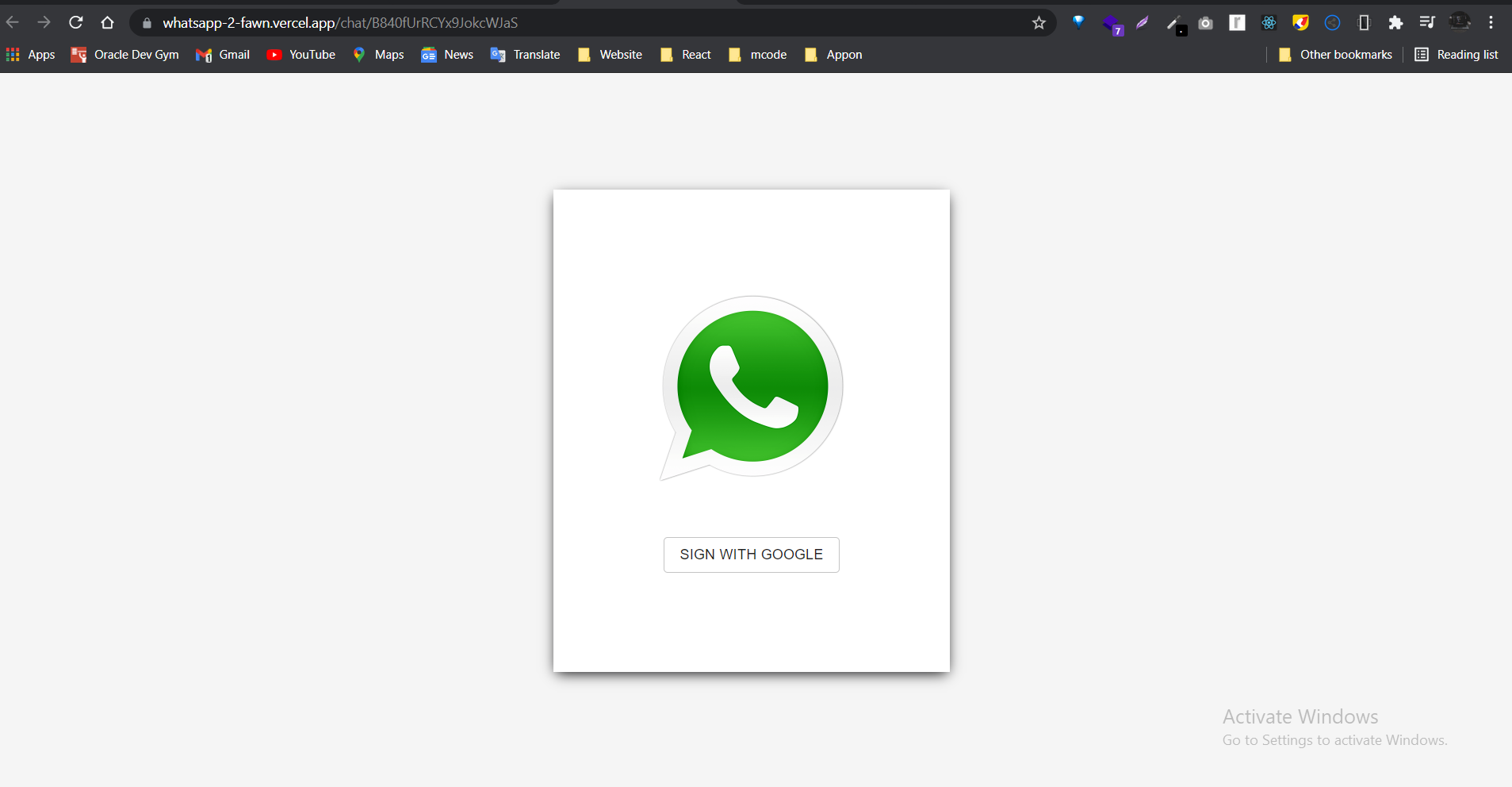Open the Reading list panel

click(x=1457, y=55)
